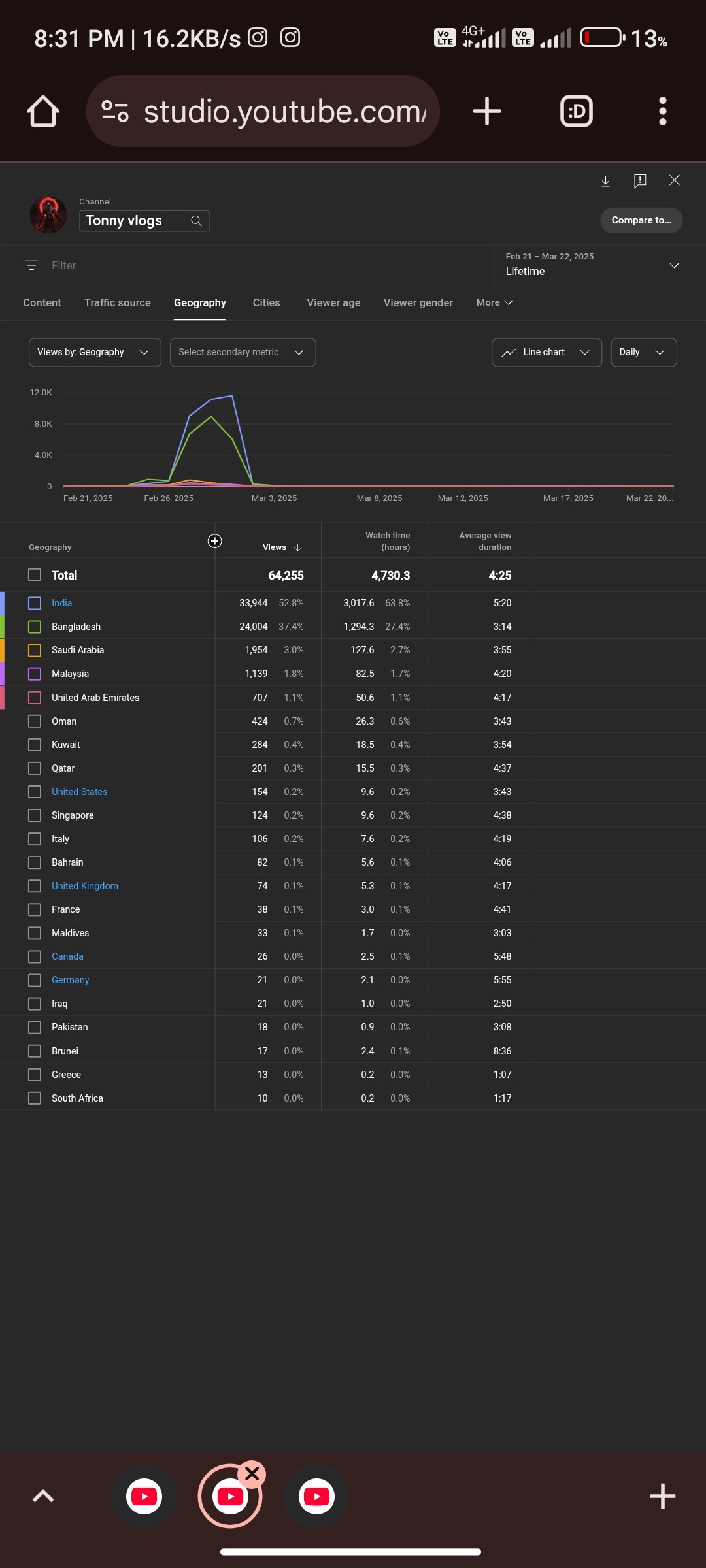Image resolution: width=706 pixels, height=1568 pixels.
Task: Close the advanced analytics view
Action: [x=675, y=180]
